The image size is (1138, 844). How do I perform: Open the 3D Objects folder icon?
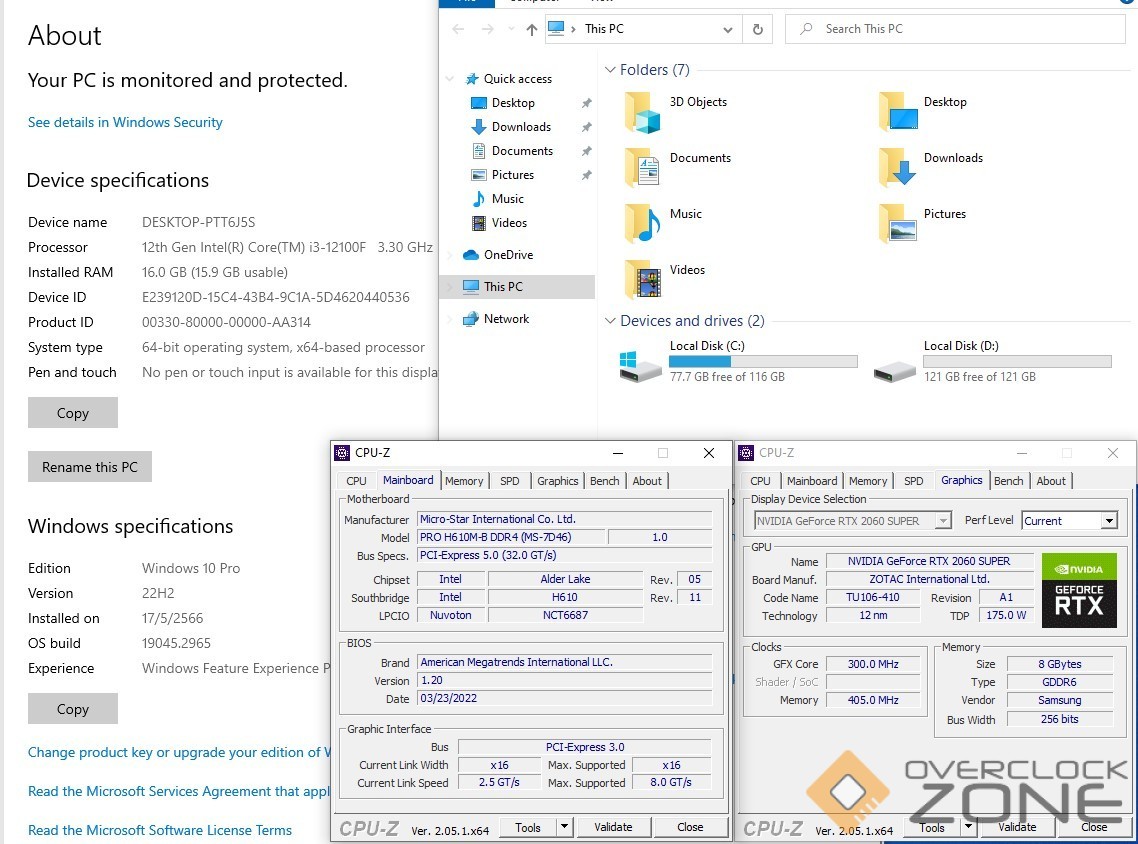[642, 112]
